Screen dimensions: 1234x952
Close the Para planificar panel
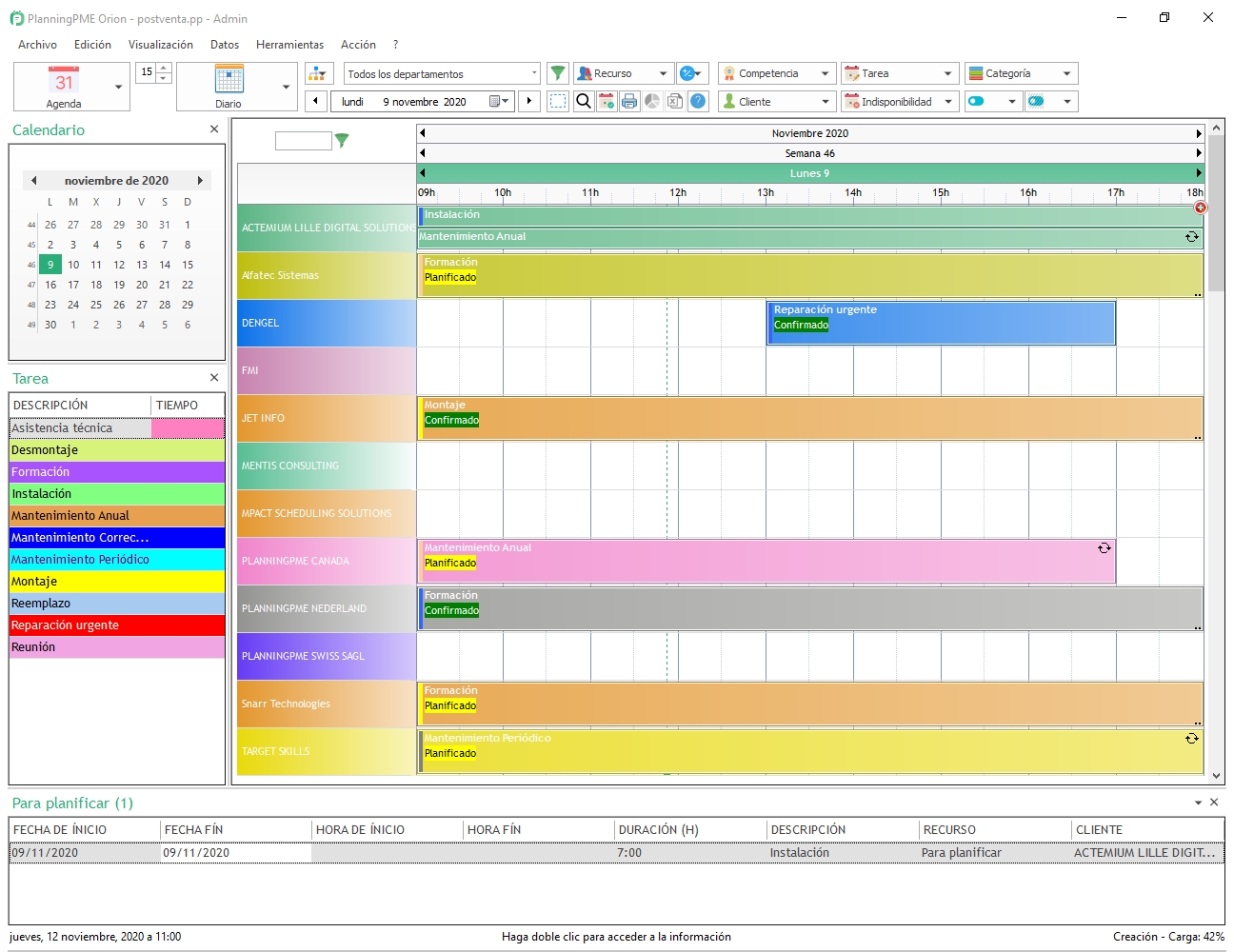(x=1214, y=803)
